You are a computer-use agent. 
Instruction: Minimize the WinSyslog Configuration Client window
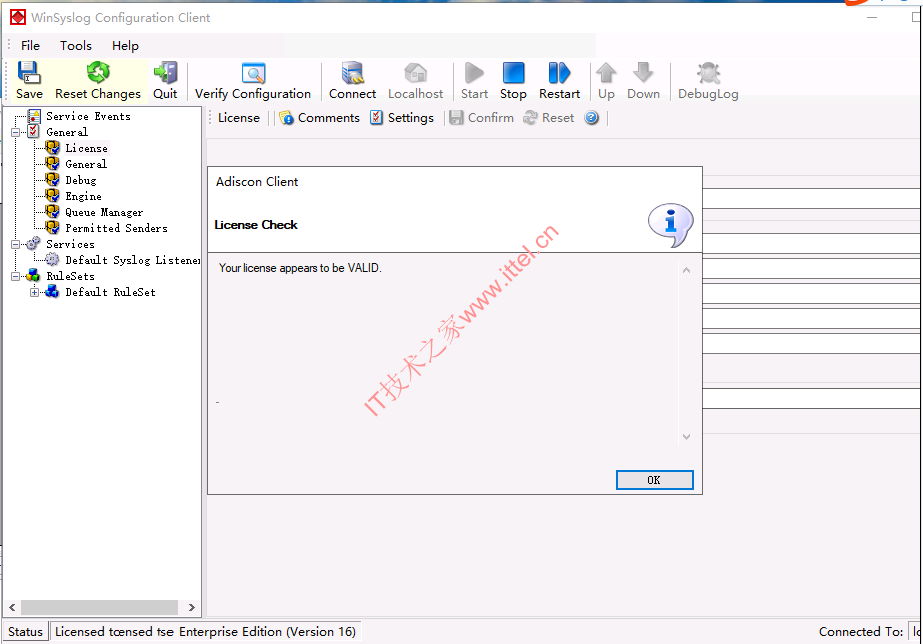pos(872,18)
